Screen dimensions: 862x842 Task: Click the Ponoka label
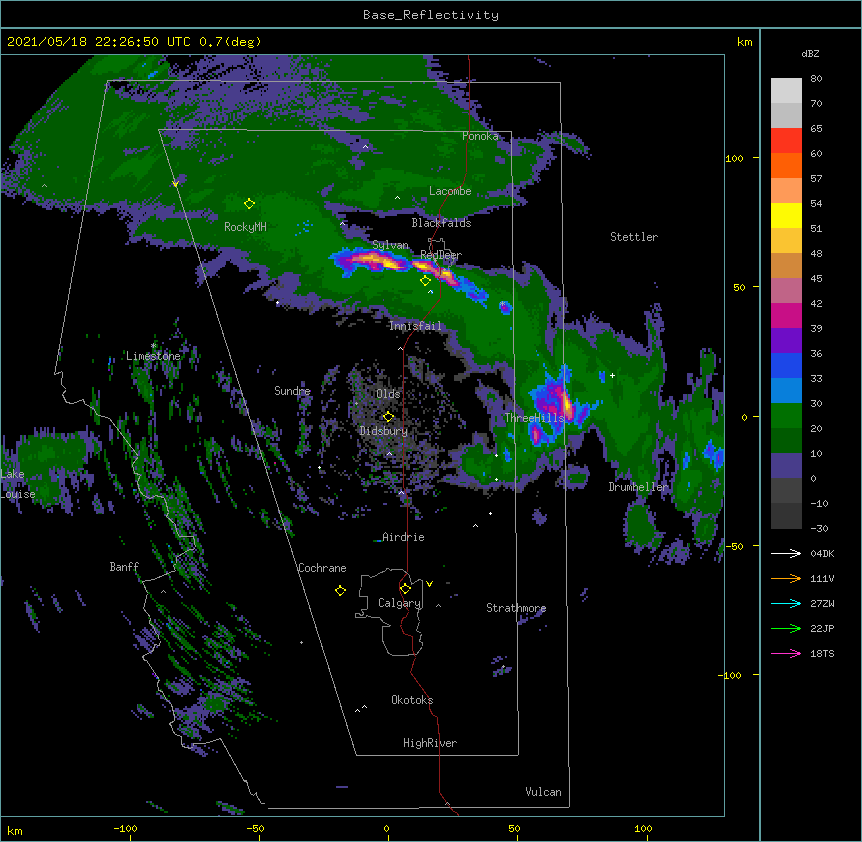pos(480,136)
